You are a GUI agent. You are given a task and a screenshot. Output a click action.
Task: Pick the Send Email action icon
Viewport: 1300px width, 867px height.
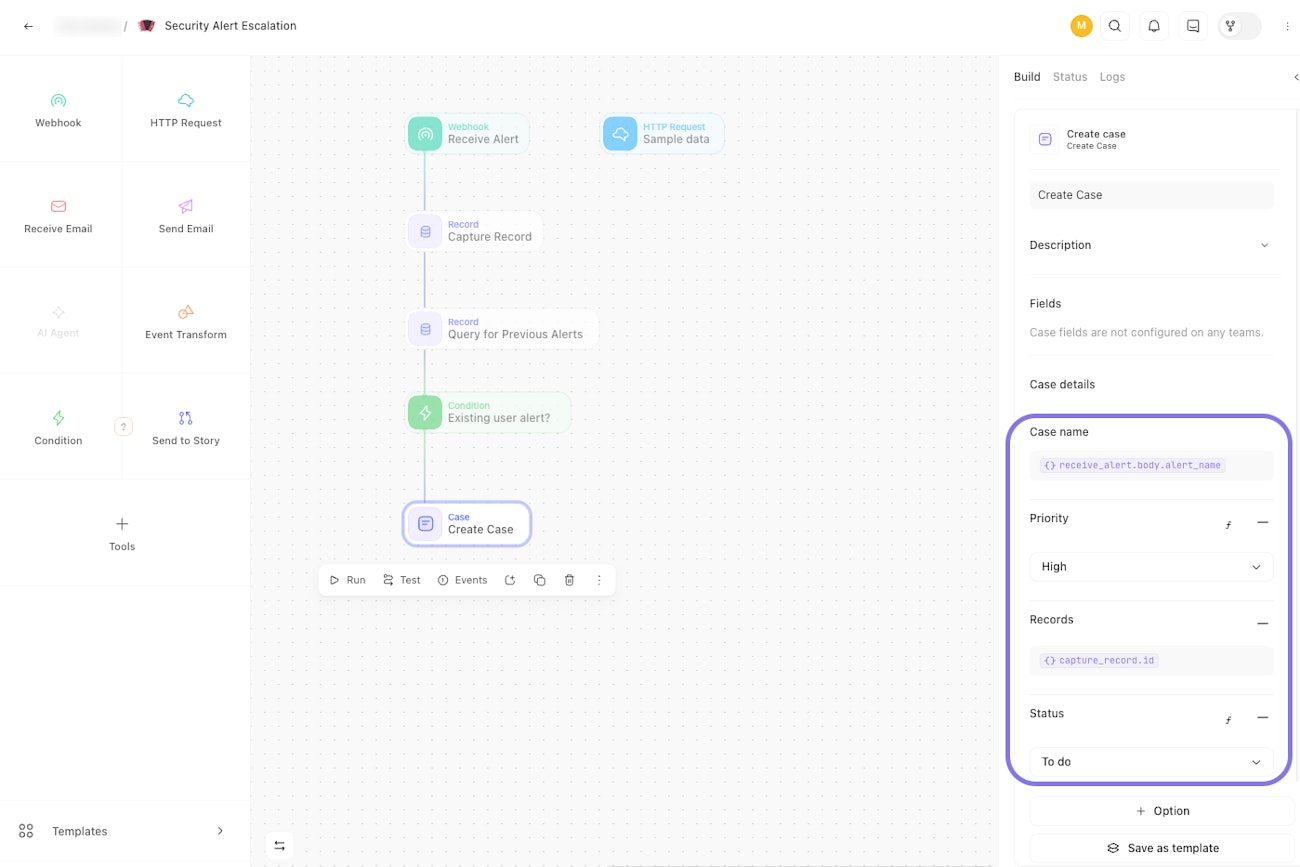tap(186, 206)
